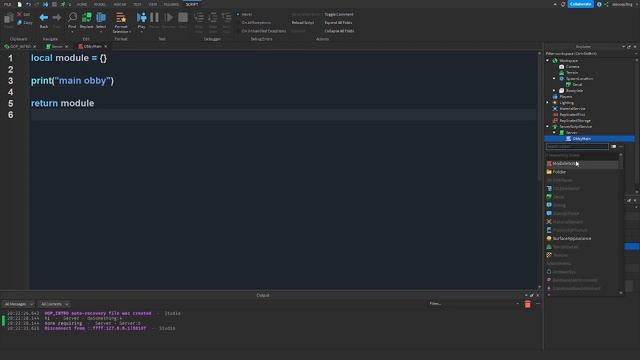Switch to the Server script tab
Screen dimensions: 640x360
(x=57, y=47)
